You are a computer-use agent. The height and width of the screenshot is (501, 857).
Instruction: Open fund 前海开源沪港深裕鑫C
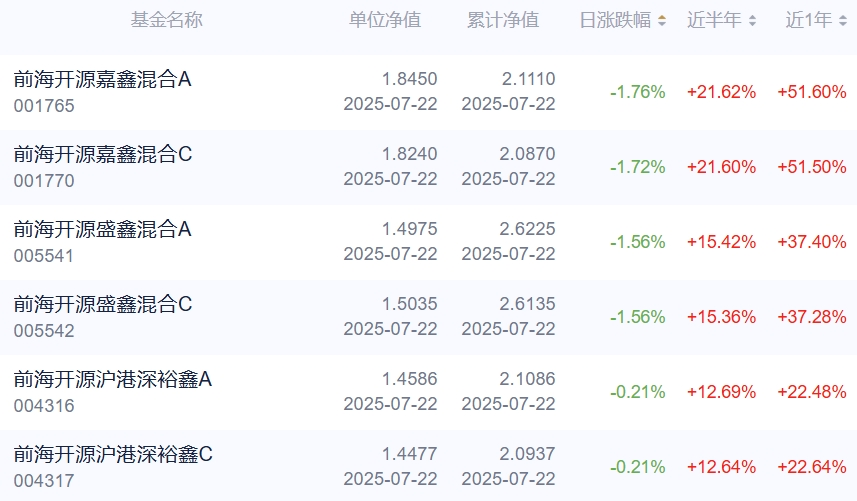tap(113, 455)
